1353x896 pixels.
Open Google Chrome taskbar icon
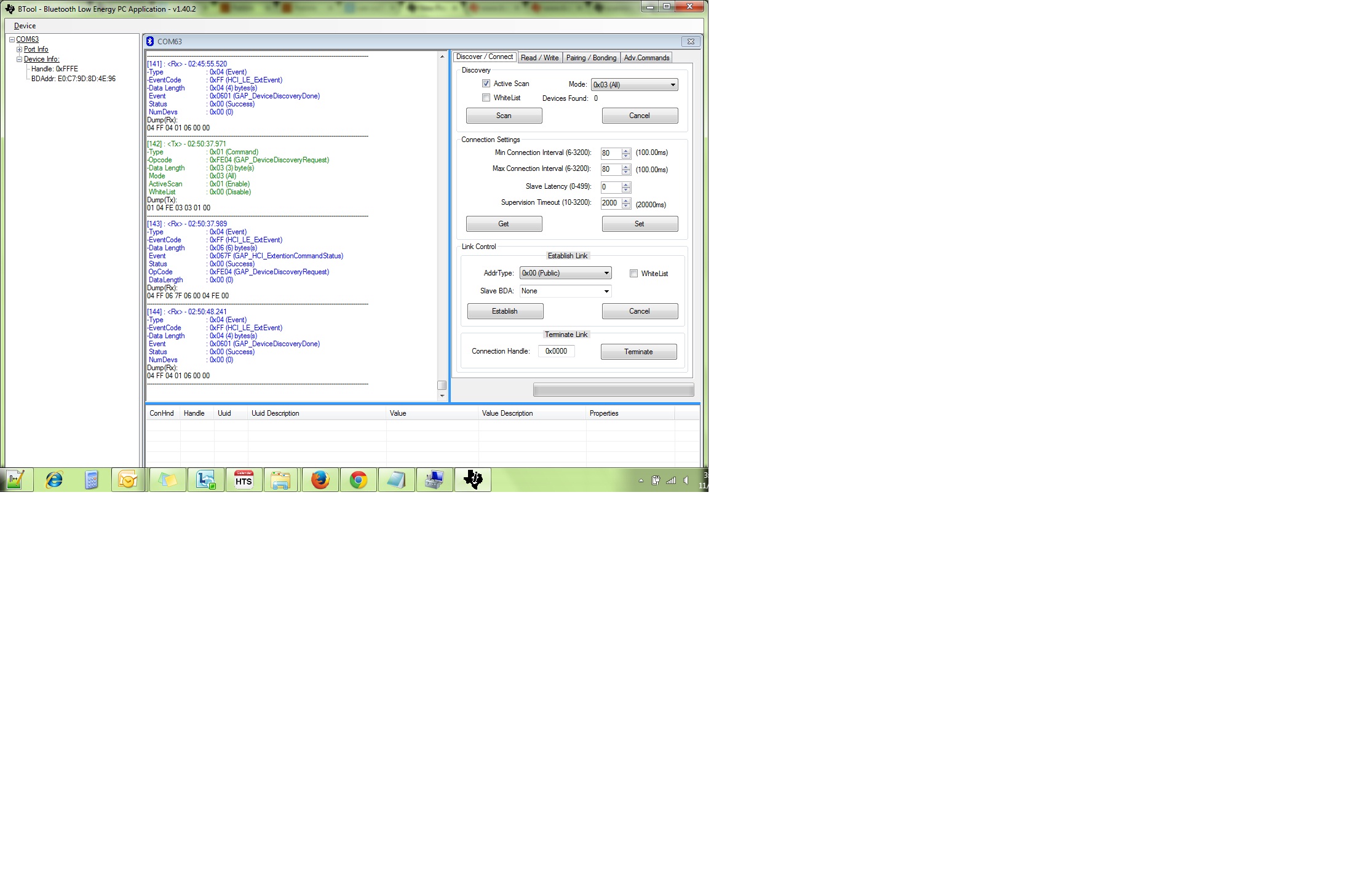coord(358,480)
